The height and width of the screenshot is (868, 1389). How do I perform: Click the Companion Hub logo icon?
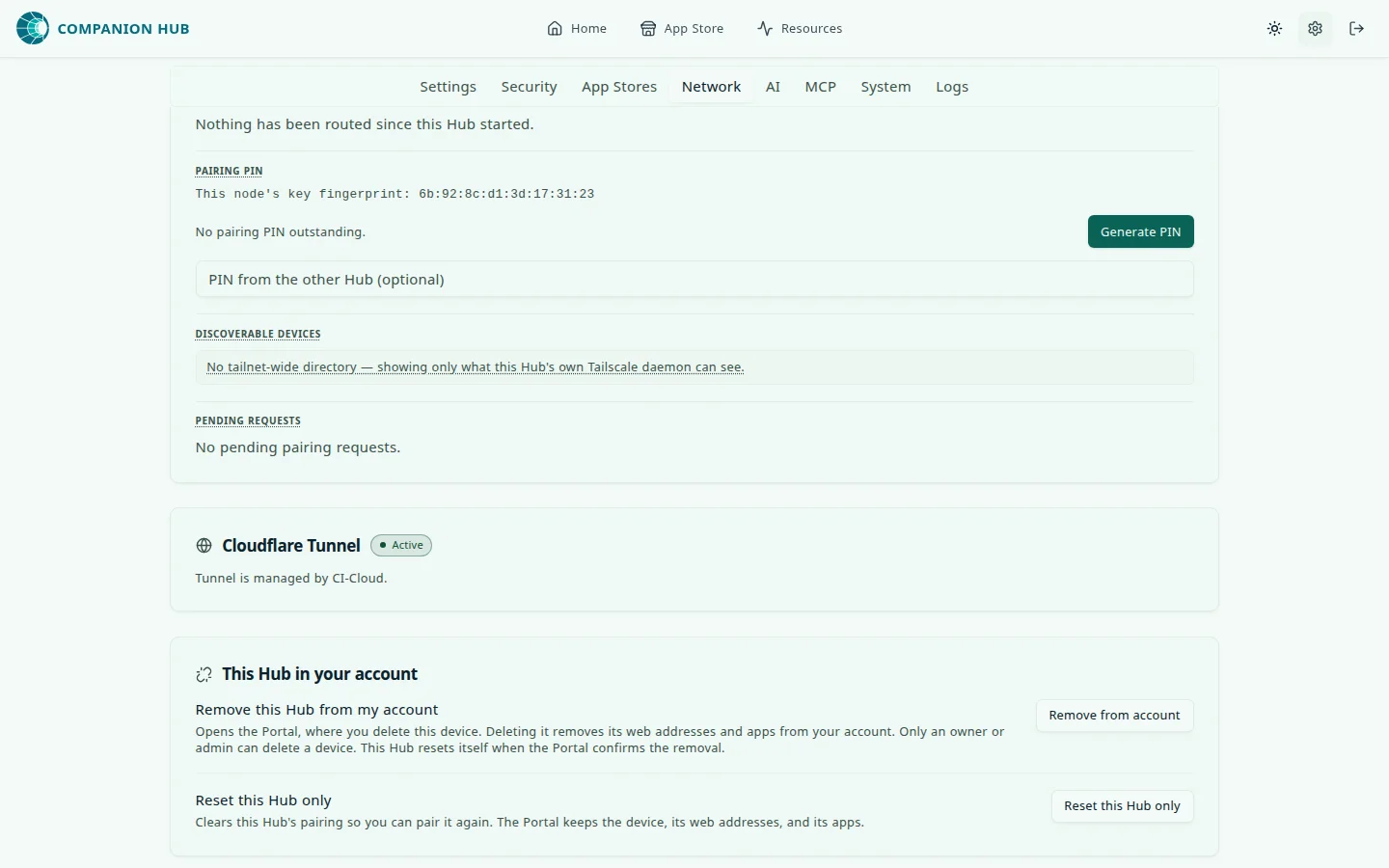(x=33, y=28)
